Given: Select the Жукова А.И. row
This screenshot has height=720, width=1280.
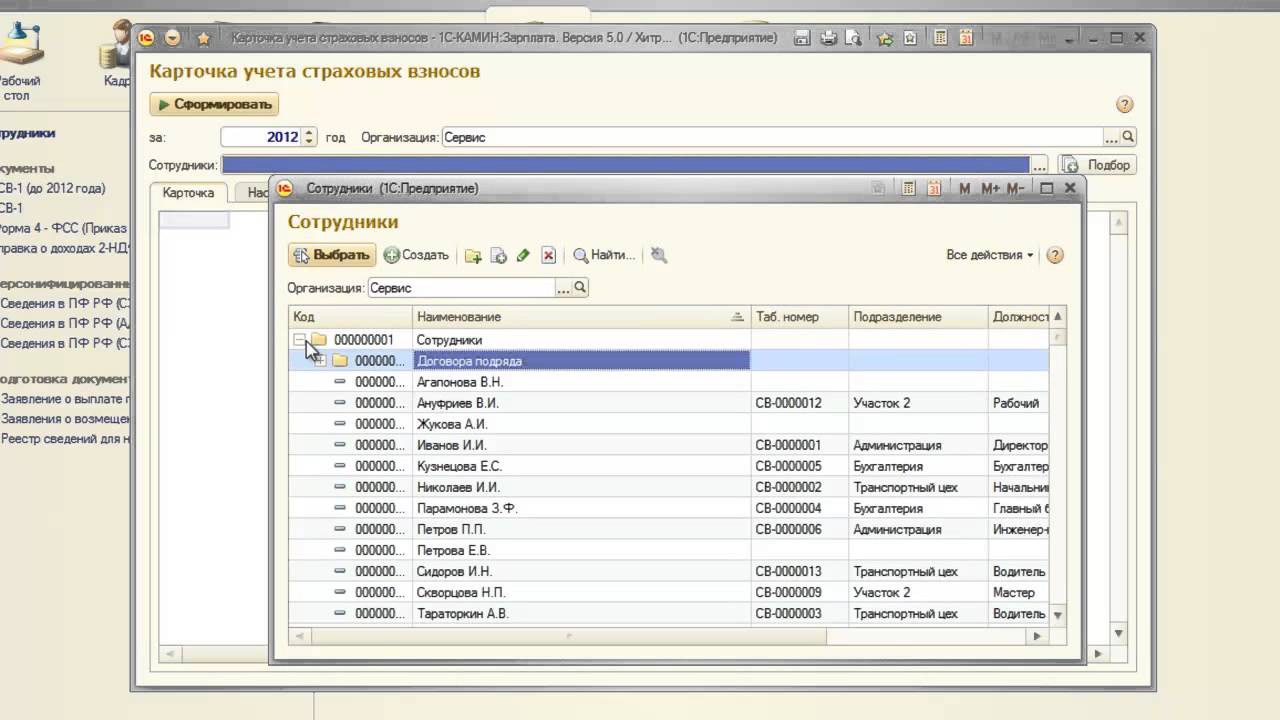Looking at the screenshot, I should (669, 424).
